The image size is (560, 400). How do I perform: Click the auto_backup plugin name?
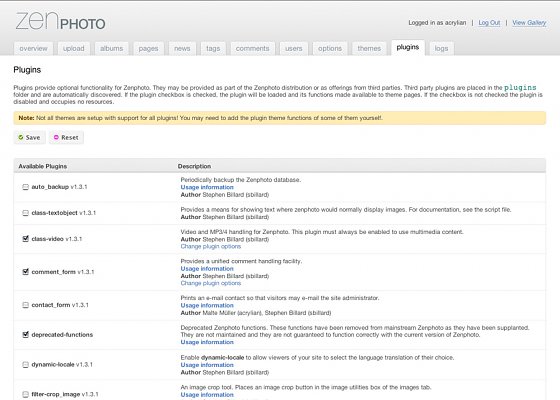(x=50, y=187)
